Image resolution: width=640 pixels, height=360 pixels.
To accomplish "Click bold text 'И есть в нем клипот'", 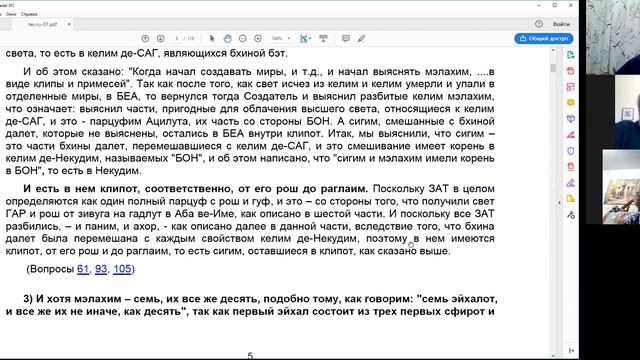I will (82, 189).
